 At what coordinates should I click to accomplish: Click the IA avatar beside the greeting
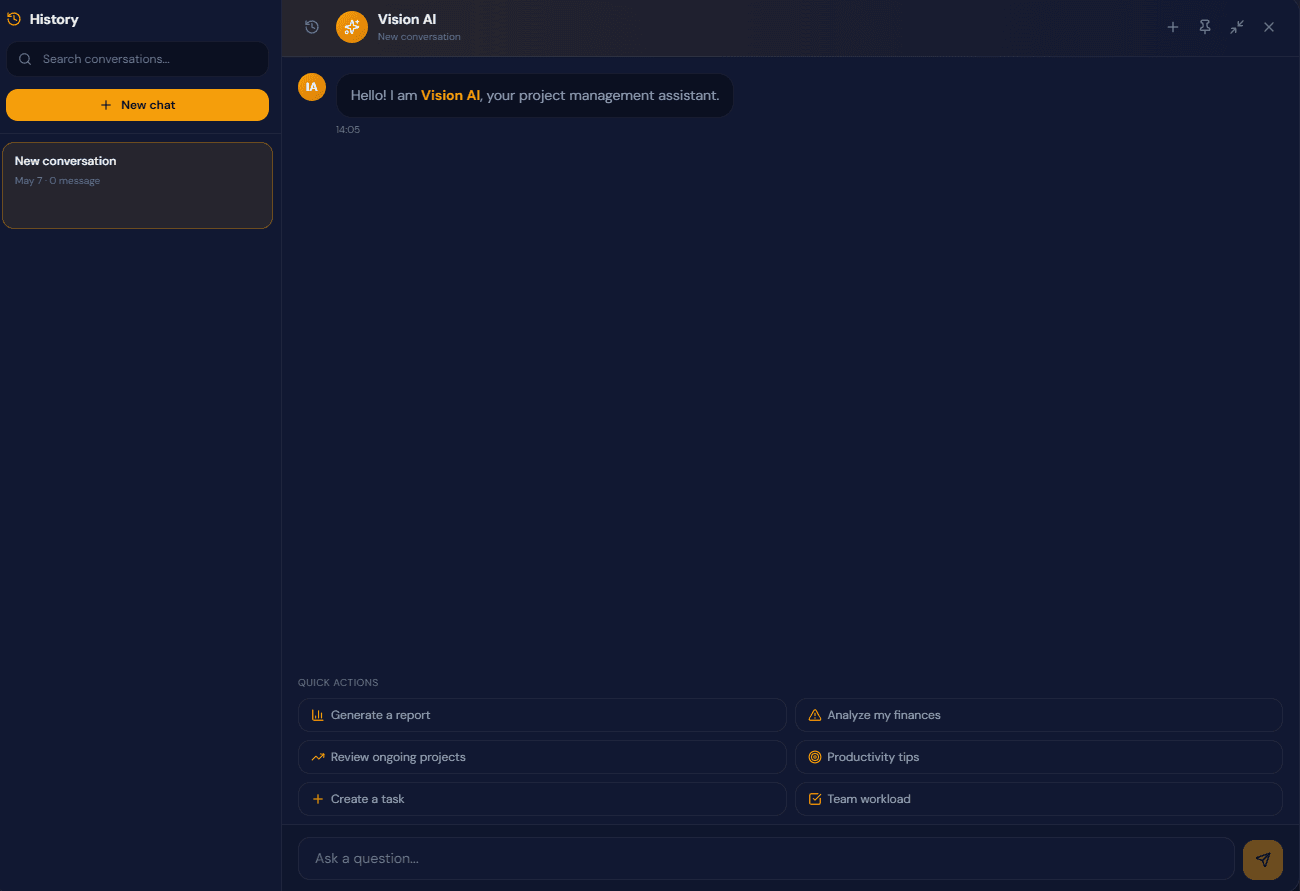tap(312, 87)
